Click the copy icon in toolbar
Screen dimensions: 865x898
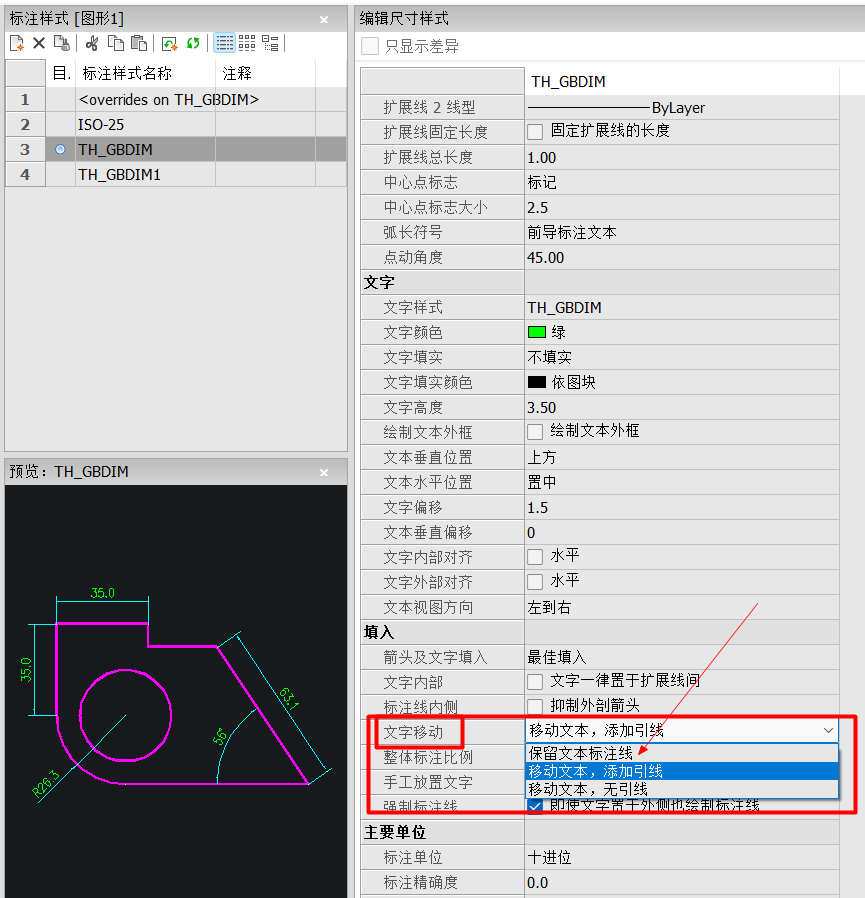point(116,43)
